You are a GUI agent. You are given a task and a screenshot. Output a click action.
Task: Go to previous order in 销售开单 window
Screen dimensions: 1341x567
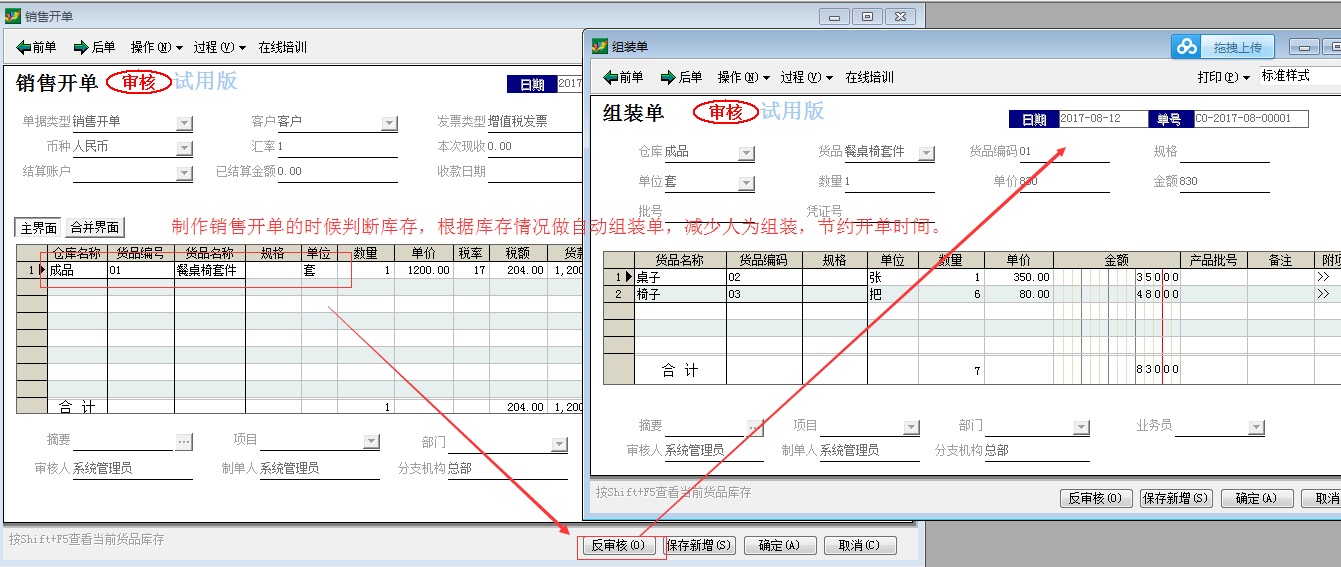coord(36,47)
